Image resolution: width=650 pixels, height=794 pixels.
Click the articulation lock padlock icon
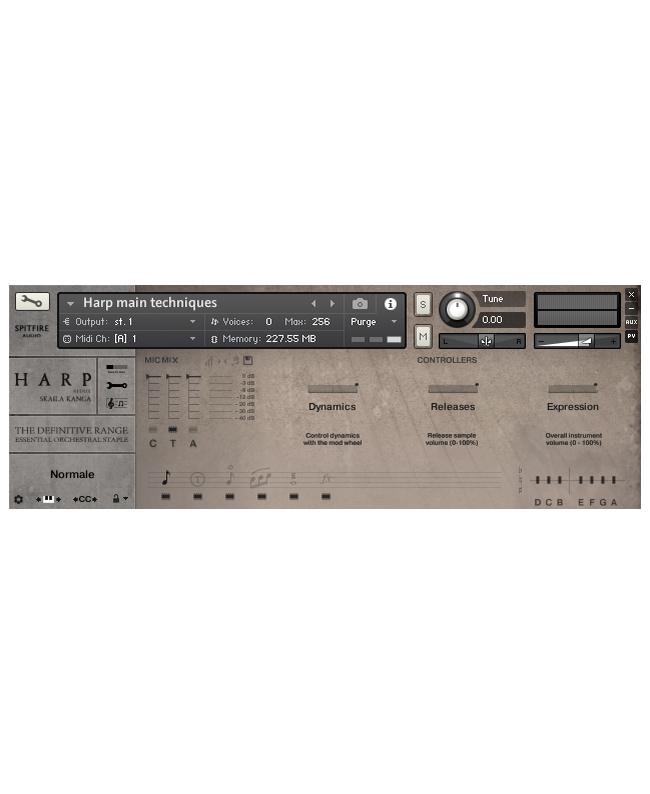(x=116, y=499)
